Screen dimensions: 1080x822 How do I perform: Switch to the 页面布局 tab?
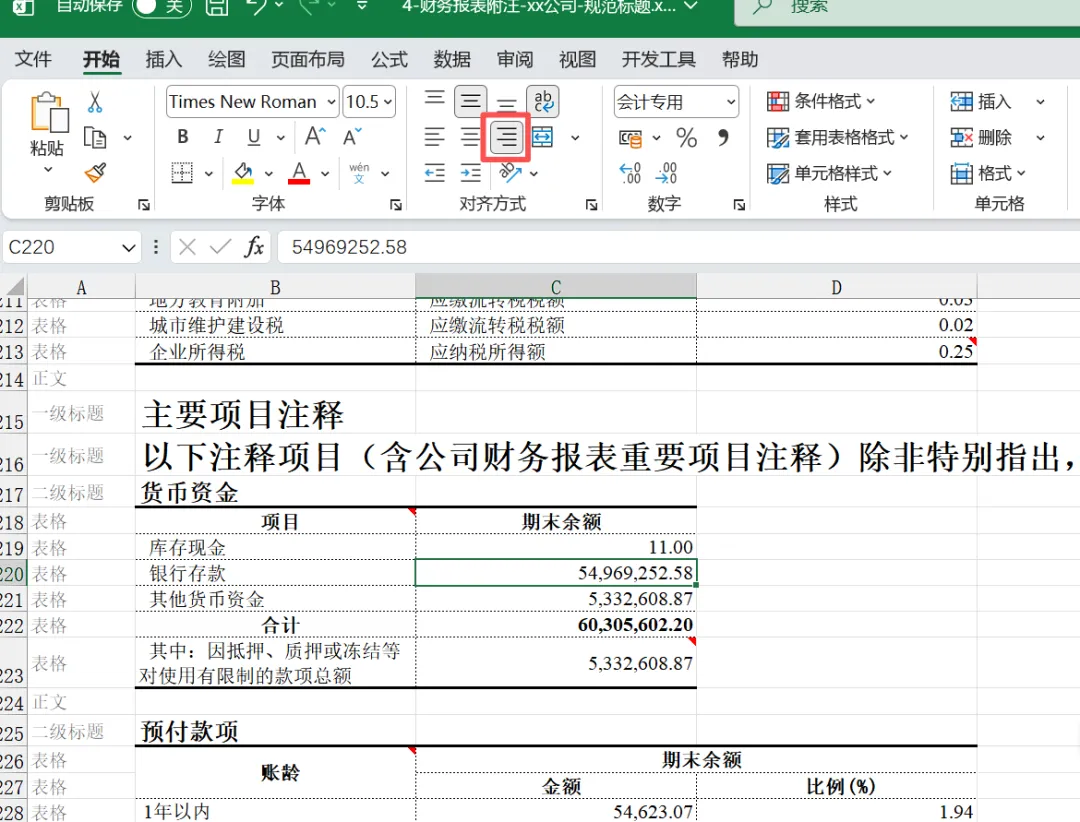point(308,59)
